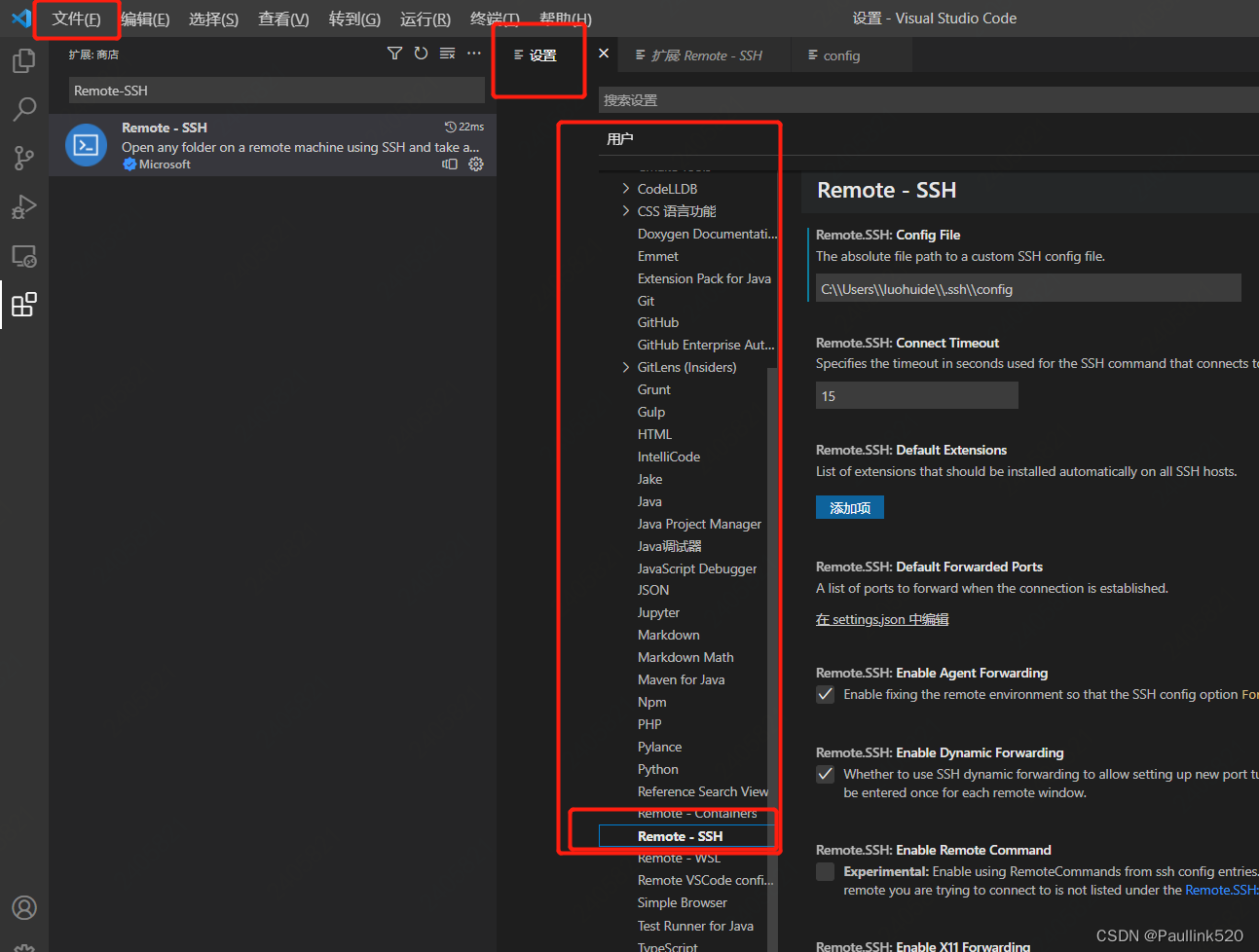This screenshot has height=952, width=1259.
Task: Click 添加项 button under Default Extensions
Action: point(850,508)
